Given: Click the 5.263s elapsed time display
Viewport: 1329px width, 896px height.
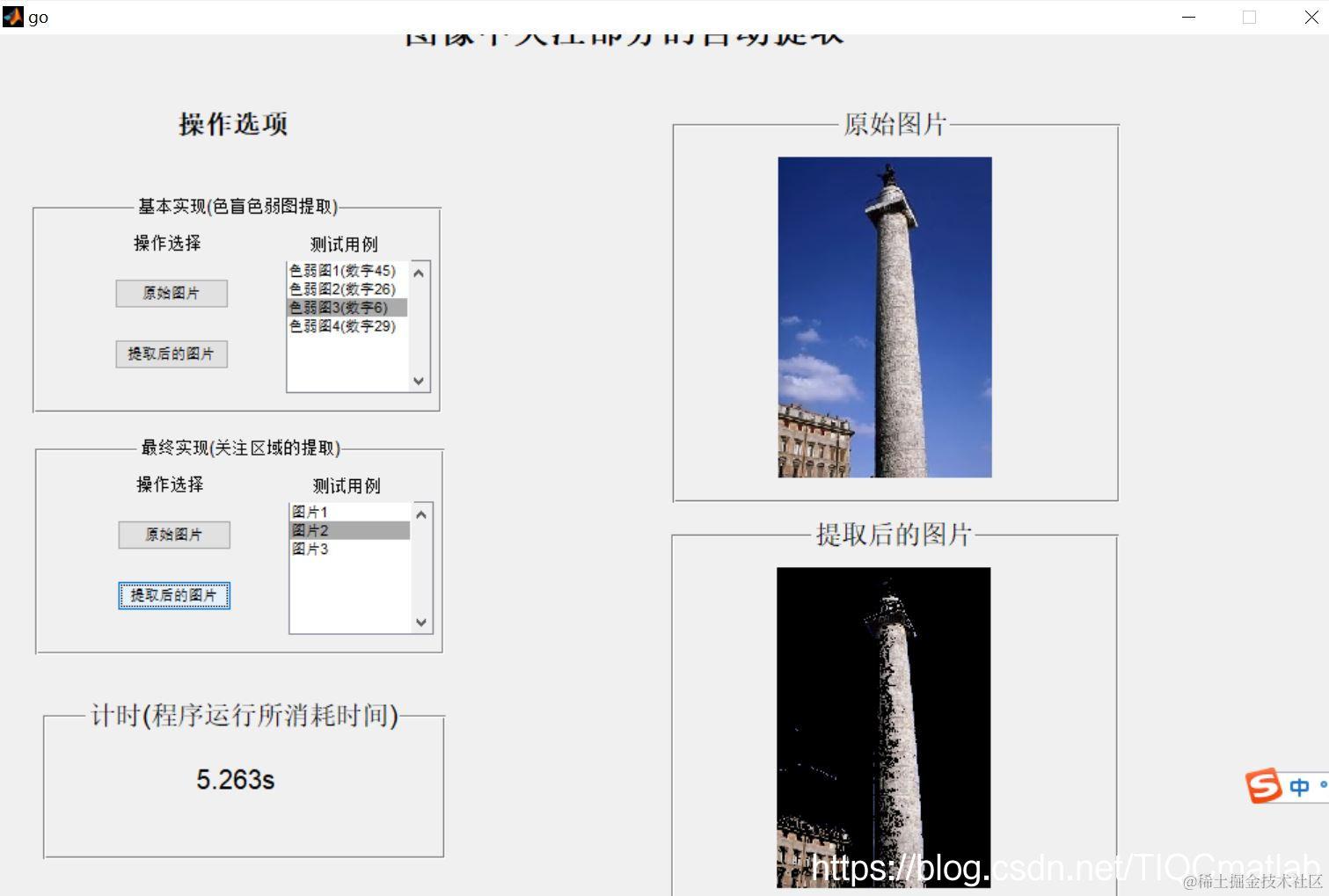Looking at the screenshot, I should (x=235, y=779).
